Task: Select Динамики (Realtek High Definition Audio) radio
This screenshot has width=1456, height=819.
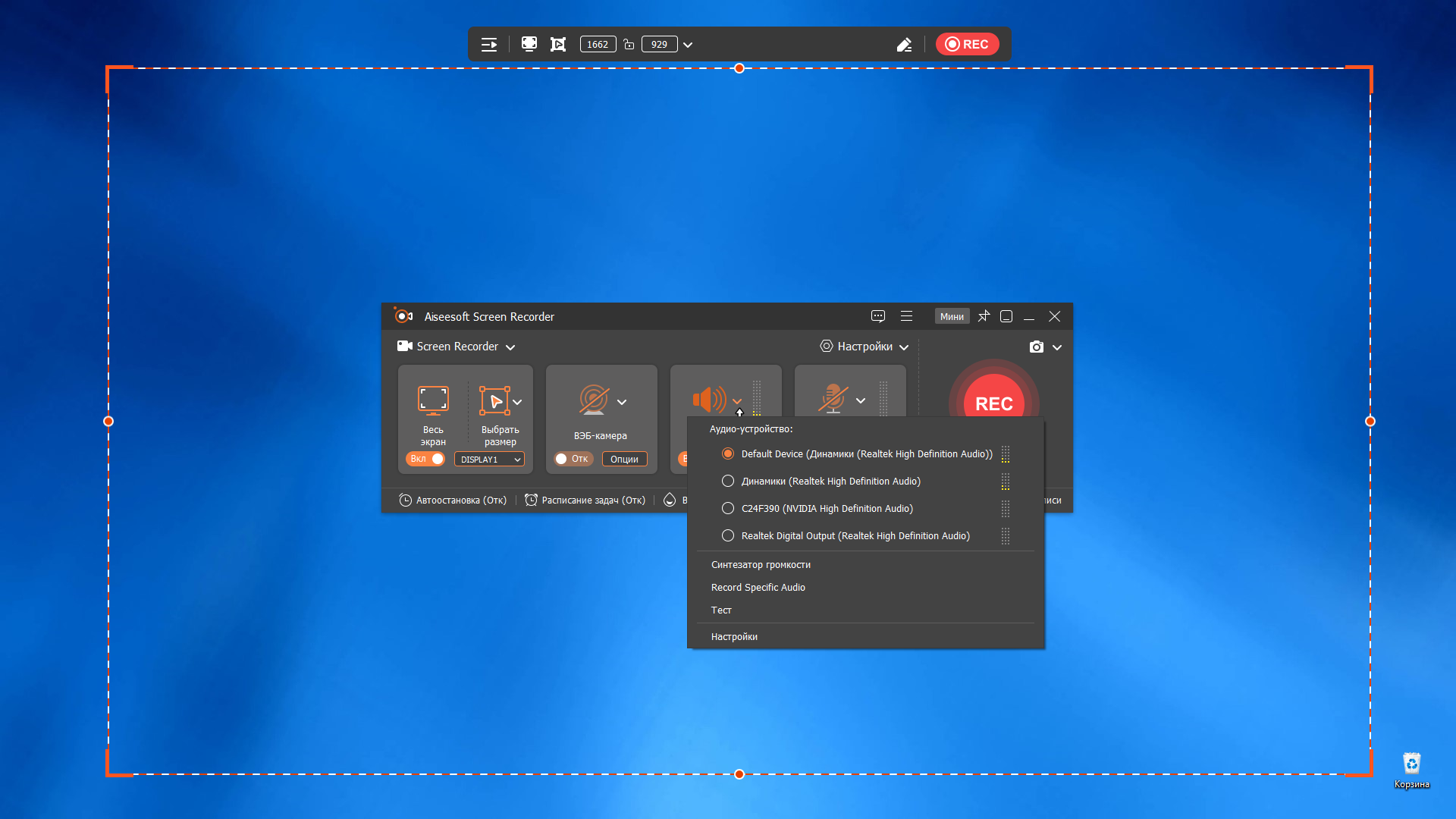Action: 728,481
